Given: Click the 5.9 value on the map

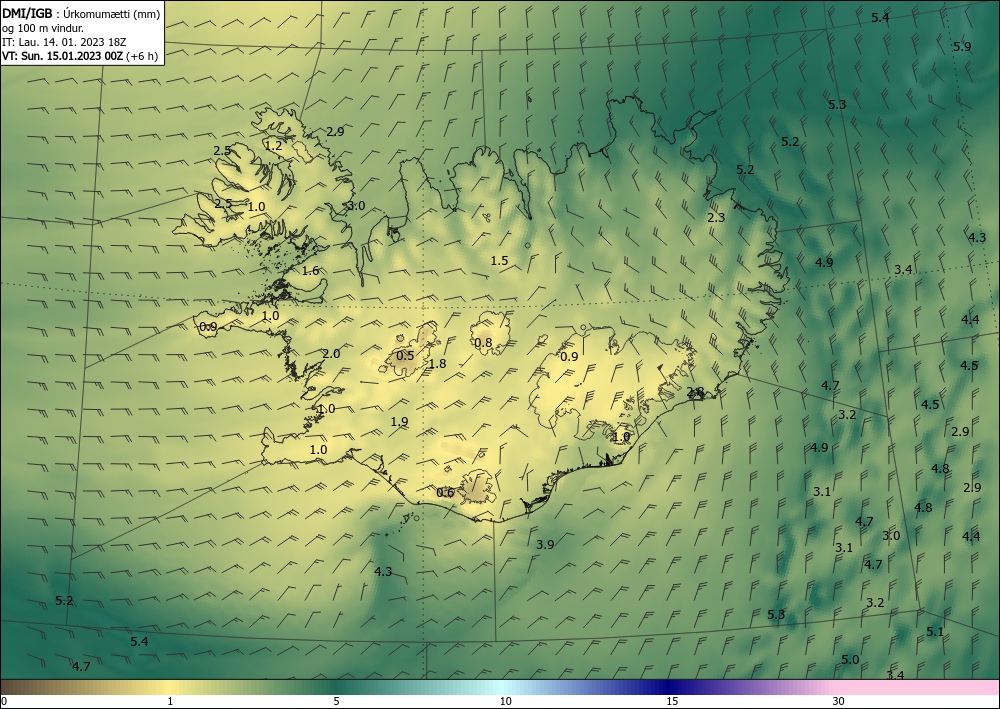Looking at the screenshot, I should [x=962, y=47].
